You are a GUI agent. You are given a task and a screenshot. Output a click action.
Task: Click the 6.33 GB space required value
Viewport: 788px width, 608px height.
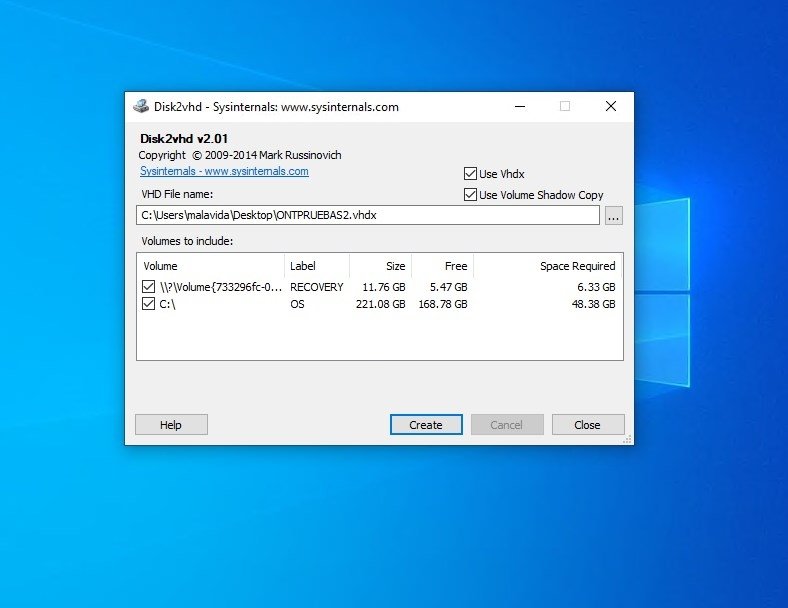click(596, 287)
